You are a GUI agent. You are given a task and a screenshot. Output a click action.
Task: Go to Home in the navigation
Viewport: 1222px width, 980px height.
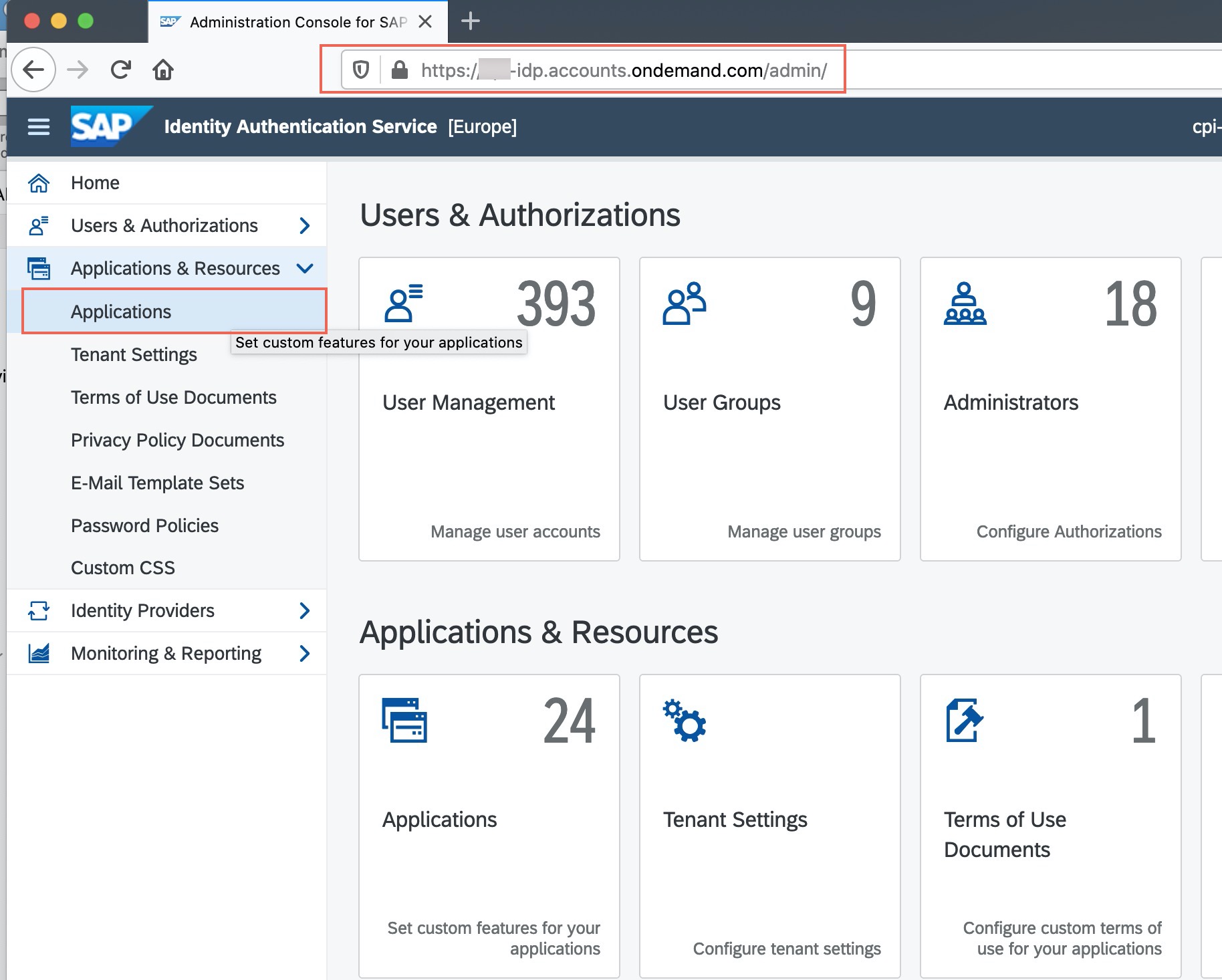coord(95,183)
